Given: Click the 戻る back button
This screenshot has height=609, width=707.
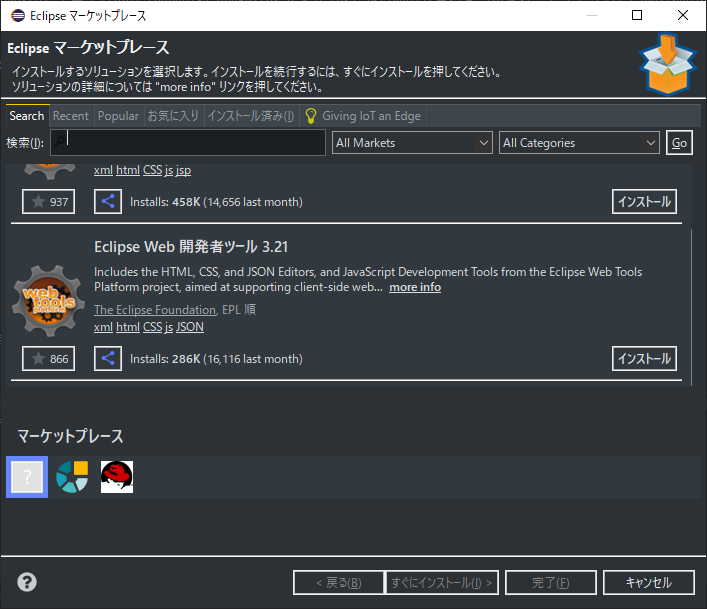Looking at the screenshot, I should 339,582.
